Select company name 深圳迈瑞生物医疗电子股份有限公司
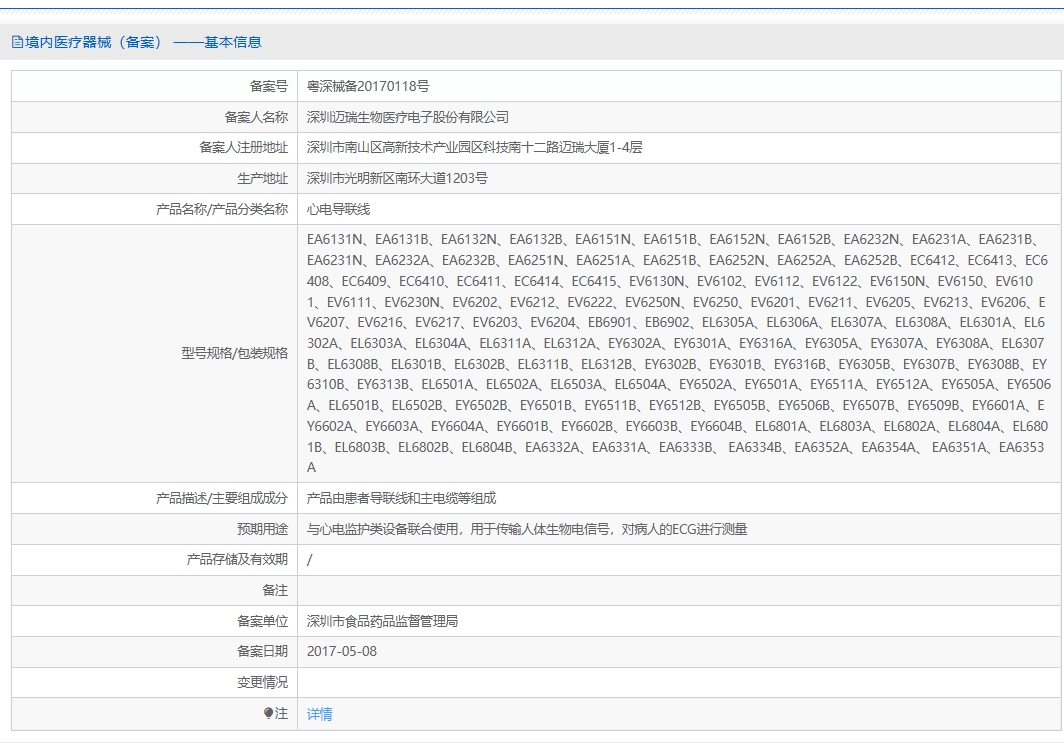This screenshot has height=743, width=1064. point(408,117)
